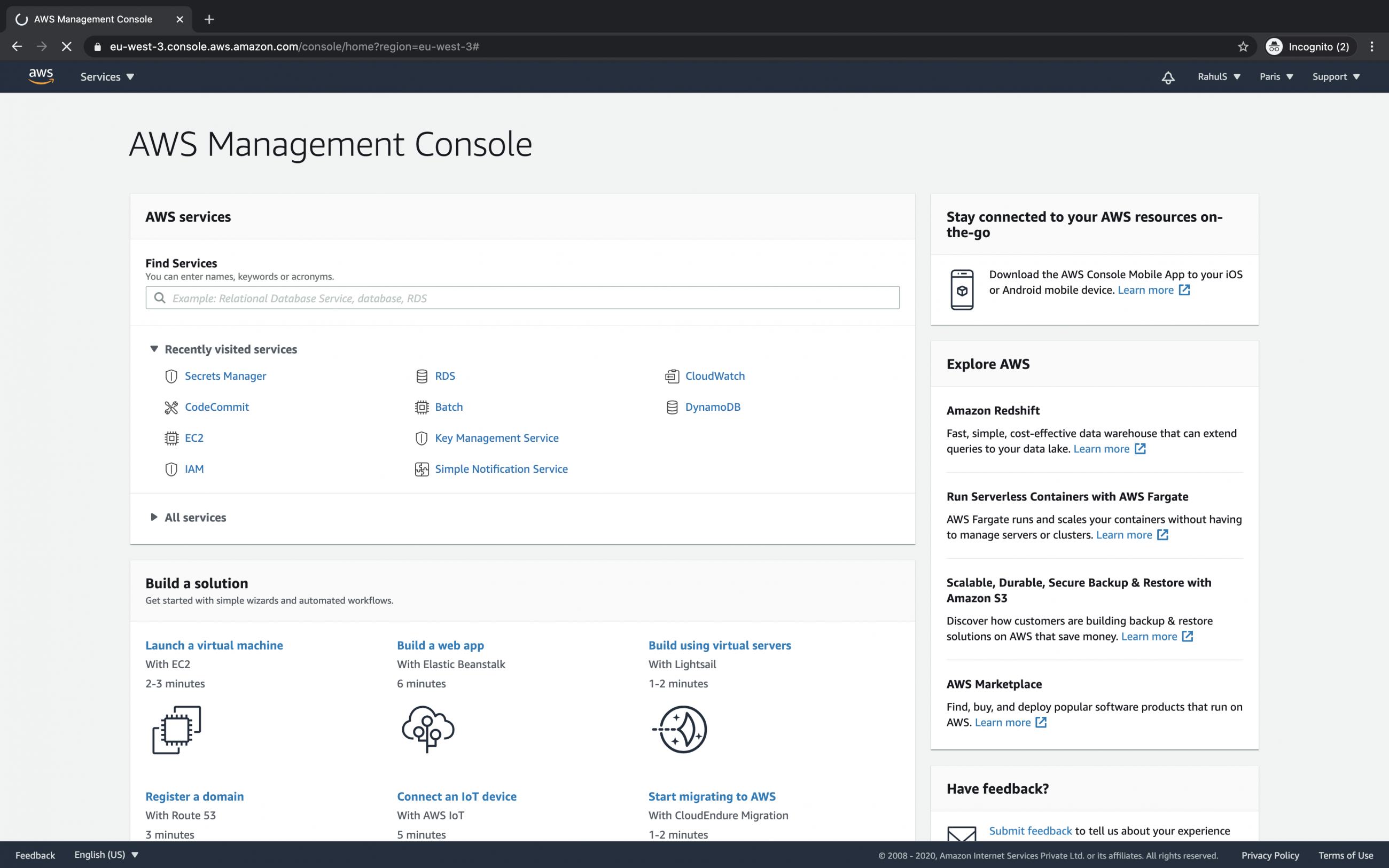Click the AWS logo home icon
This screenshot has width=1389, height=868.
tap(41, 76)
